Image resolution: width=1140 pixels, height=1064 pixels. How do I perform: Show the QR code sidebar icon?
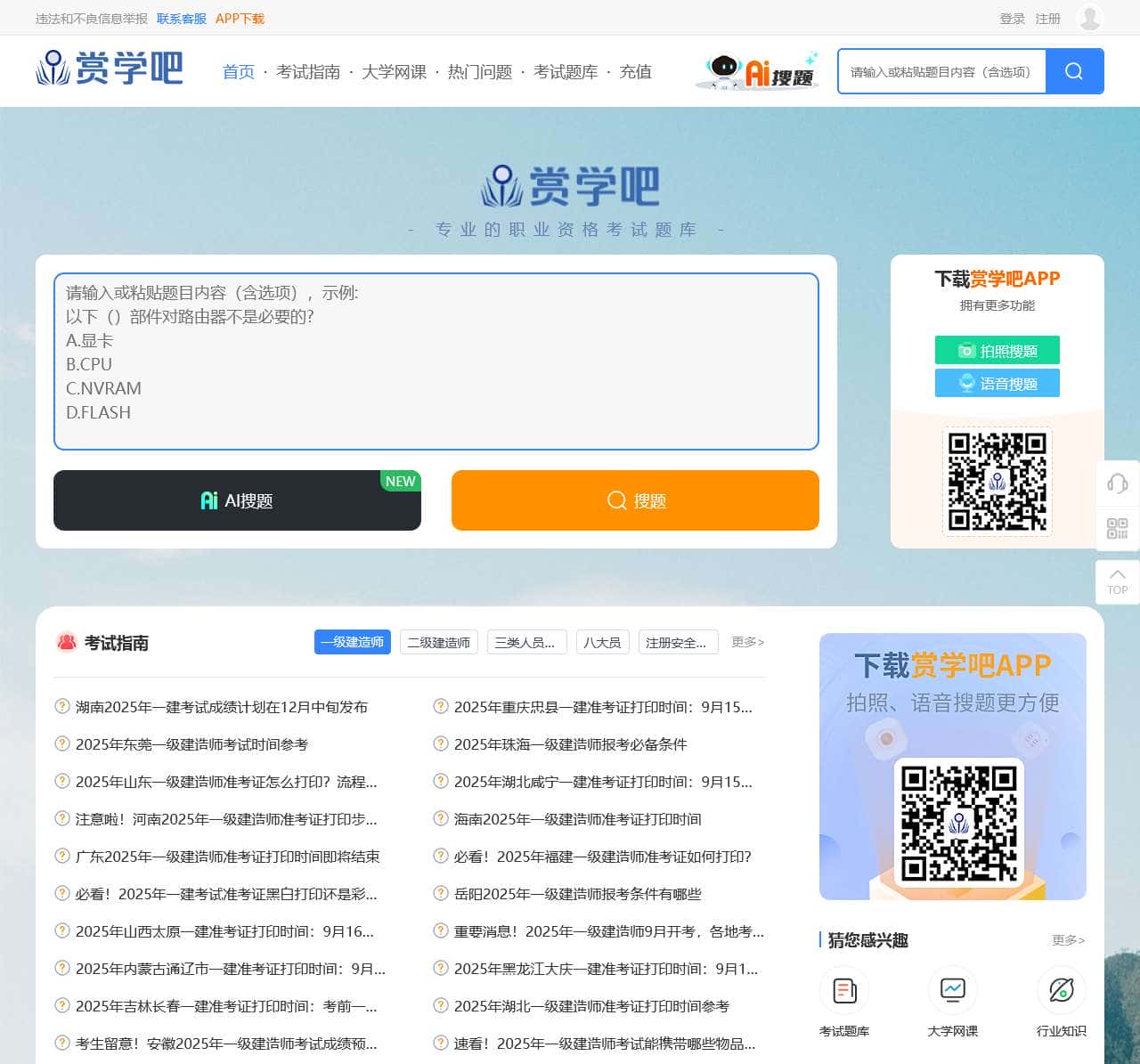tap(1117, 528)
